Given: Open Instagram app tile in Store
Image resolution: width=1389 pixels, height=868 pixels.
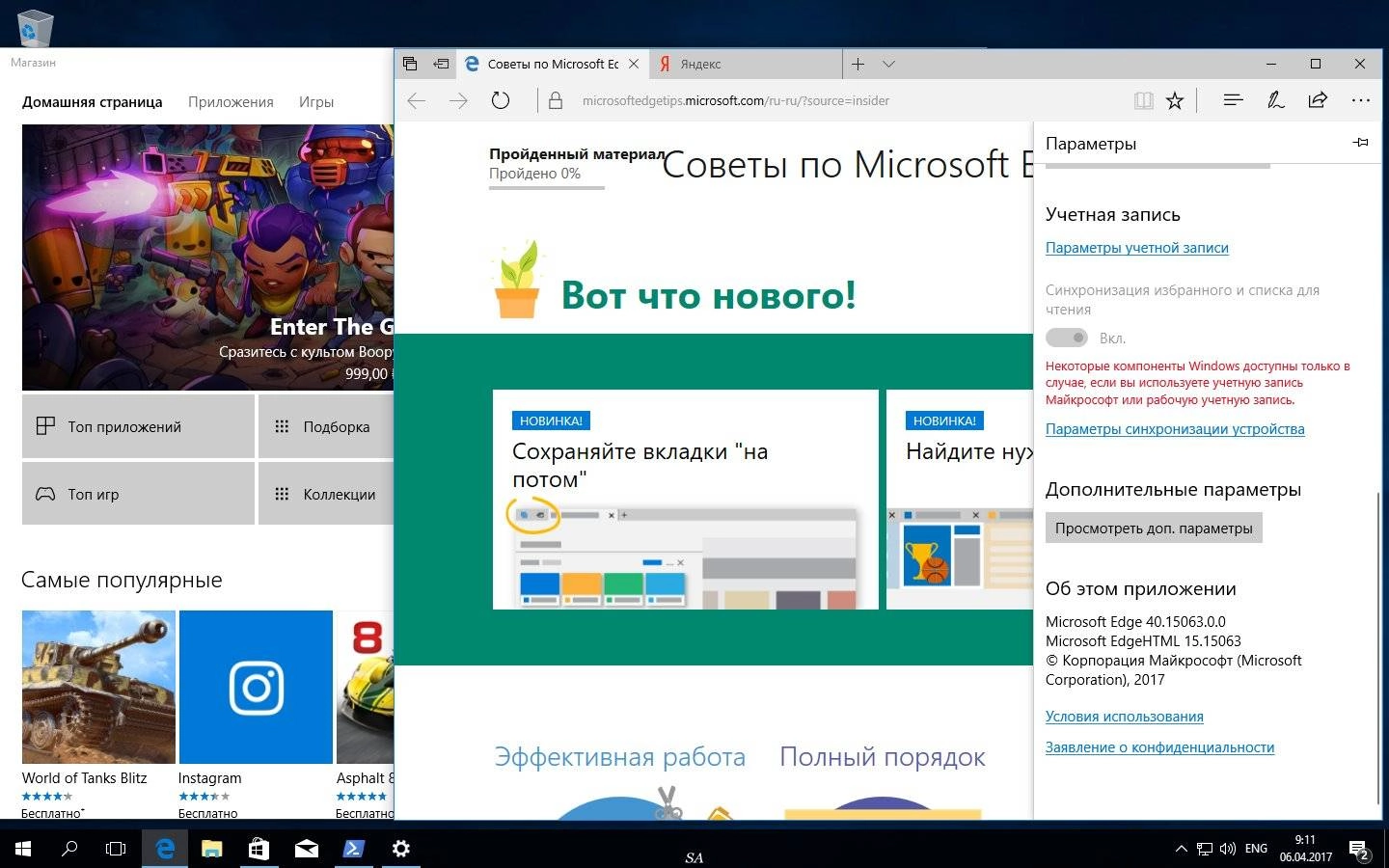Looking at the screenshot, I should click(256, 714).
